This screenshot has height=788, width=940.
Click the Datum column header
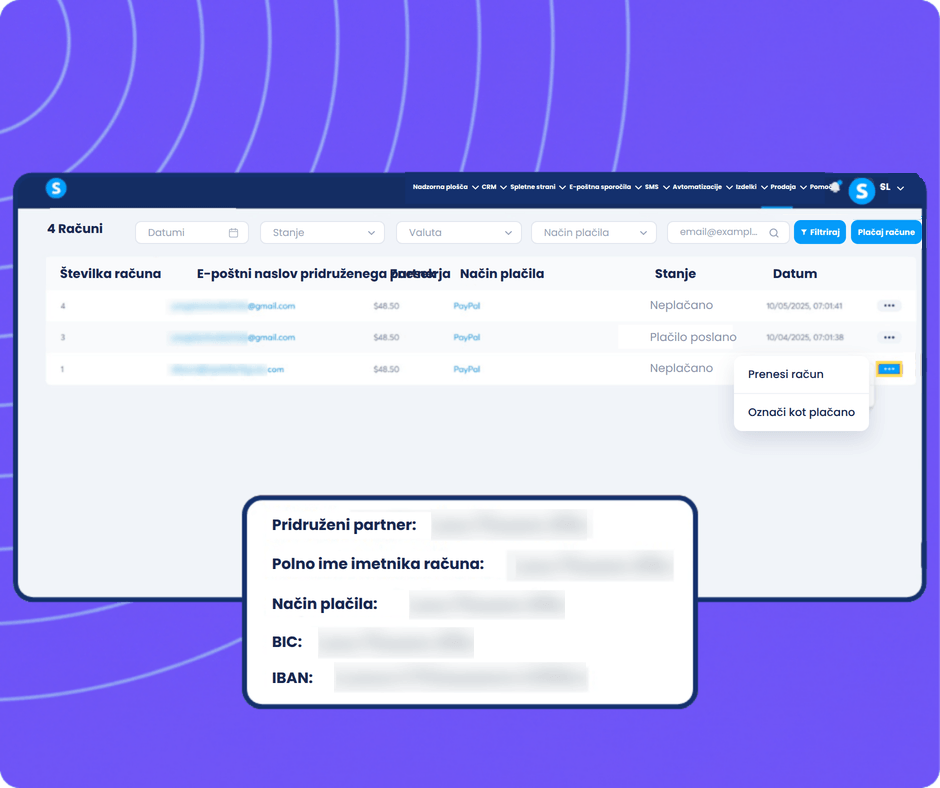point(794,273)
